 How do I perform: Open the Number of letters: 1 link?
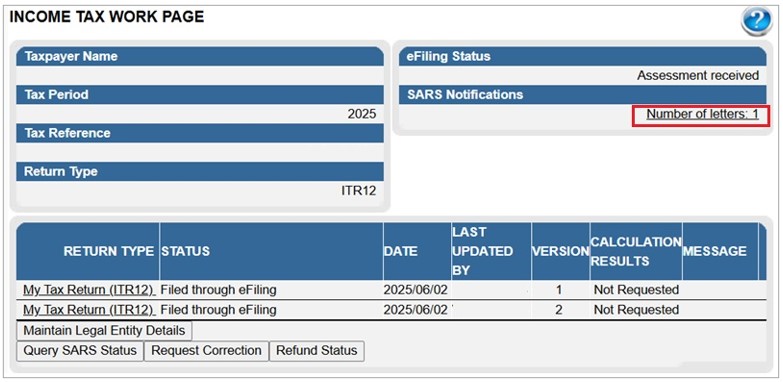click(703, 114)
